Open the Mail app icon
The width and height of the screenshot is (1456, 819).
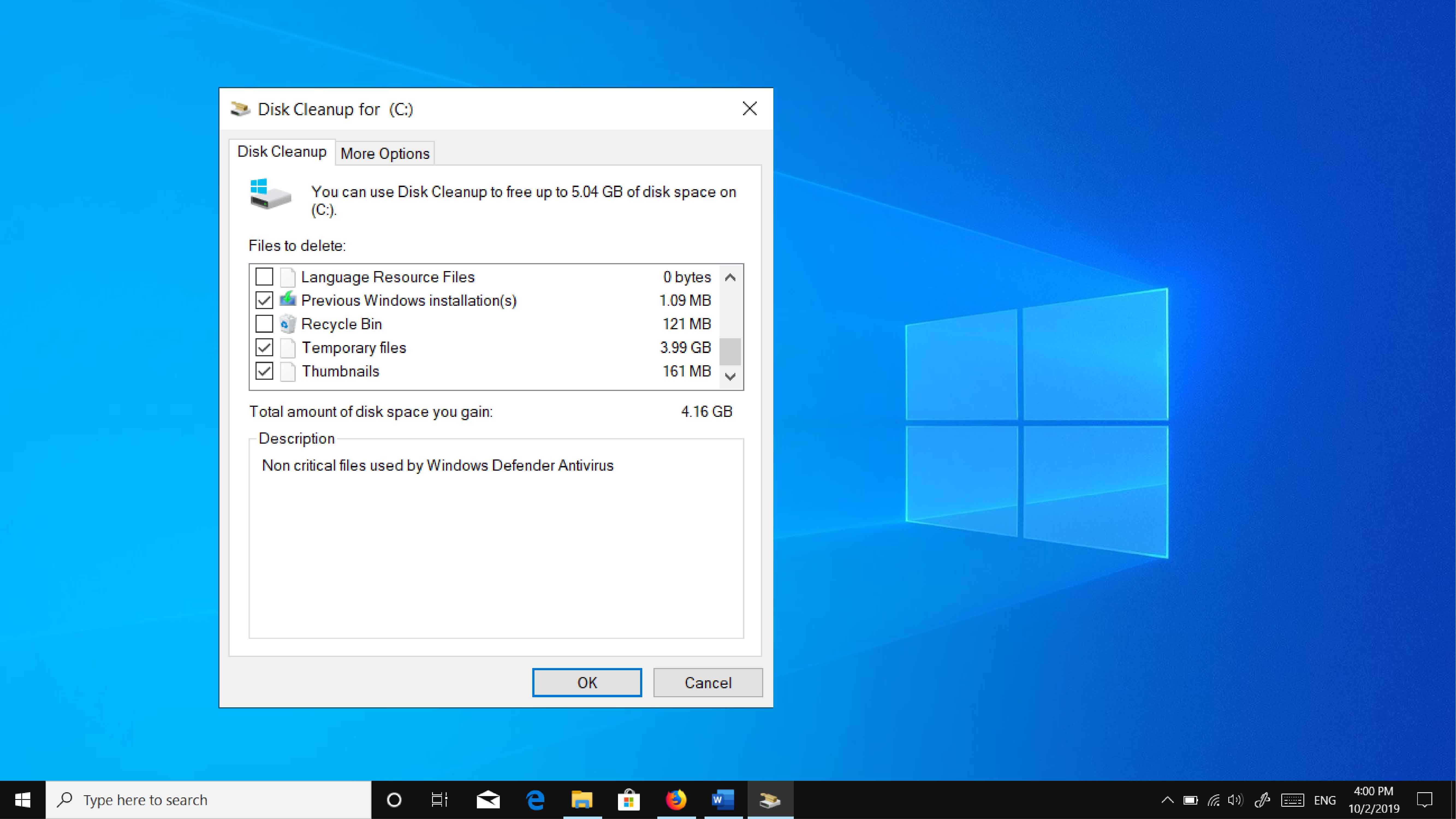(x=488, y=800)
